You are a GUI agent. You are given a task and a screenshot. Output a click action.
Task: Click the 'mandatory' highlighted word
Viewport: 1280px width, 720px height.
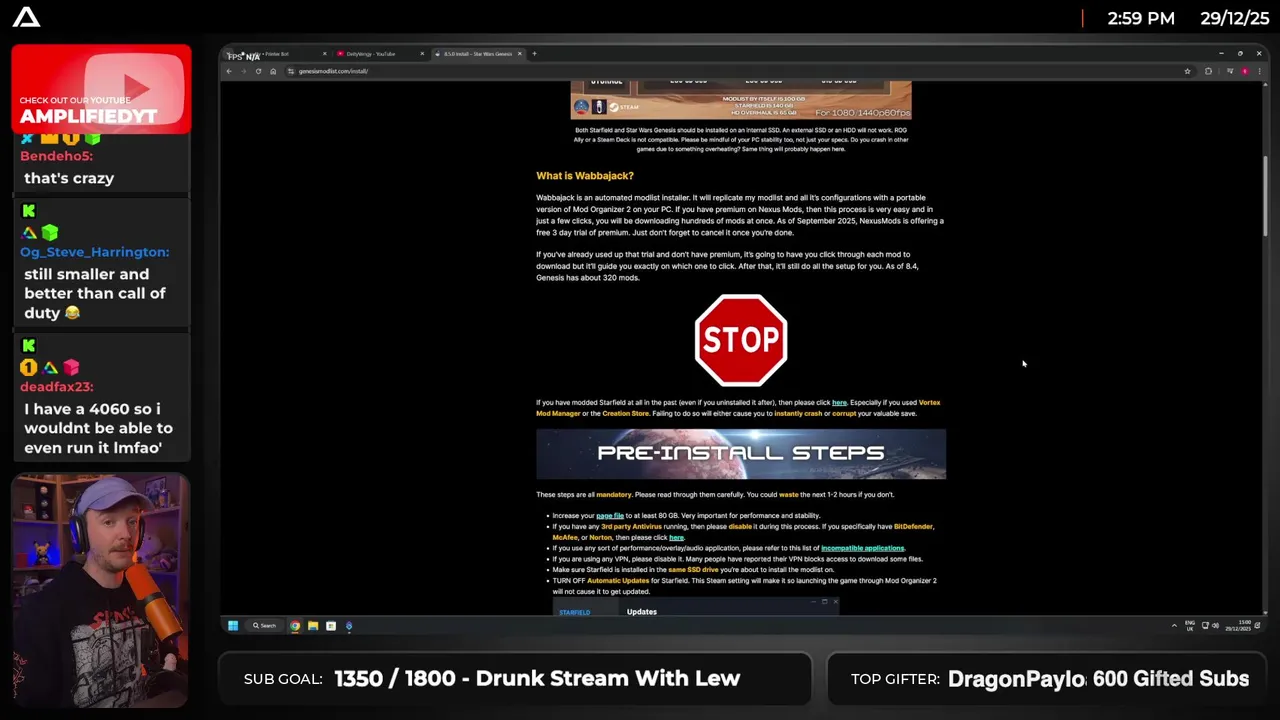tap(614, 494)
